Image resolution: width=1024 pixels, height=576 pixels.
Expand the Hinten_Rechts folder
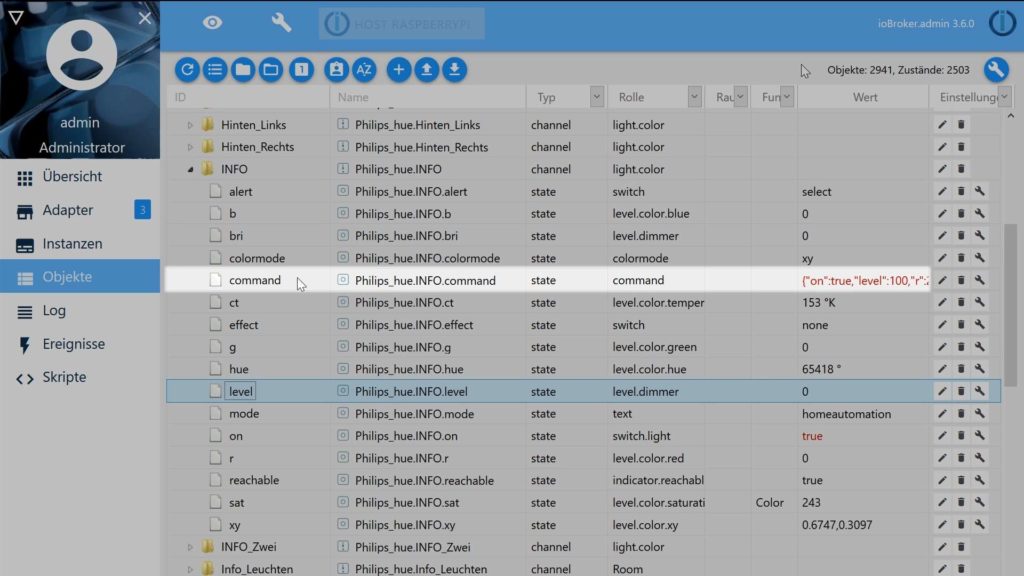pos(190,147)
